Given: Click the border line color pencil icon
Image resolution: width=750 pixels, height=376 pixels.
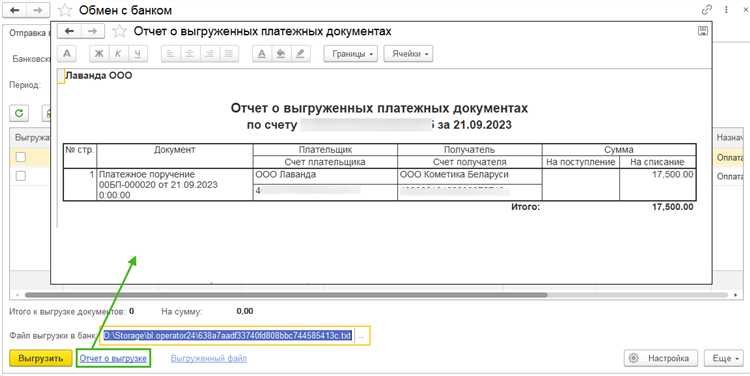Looking at the screenshot, I should 300,54.
